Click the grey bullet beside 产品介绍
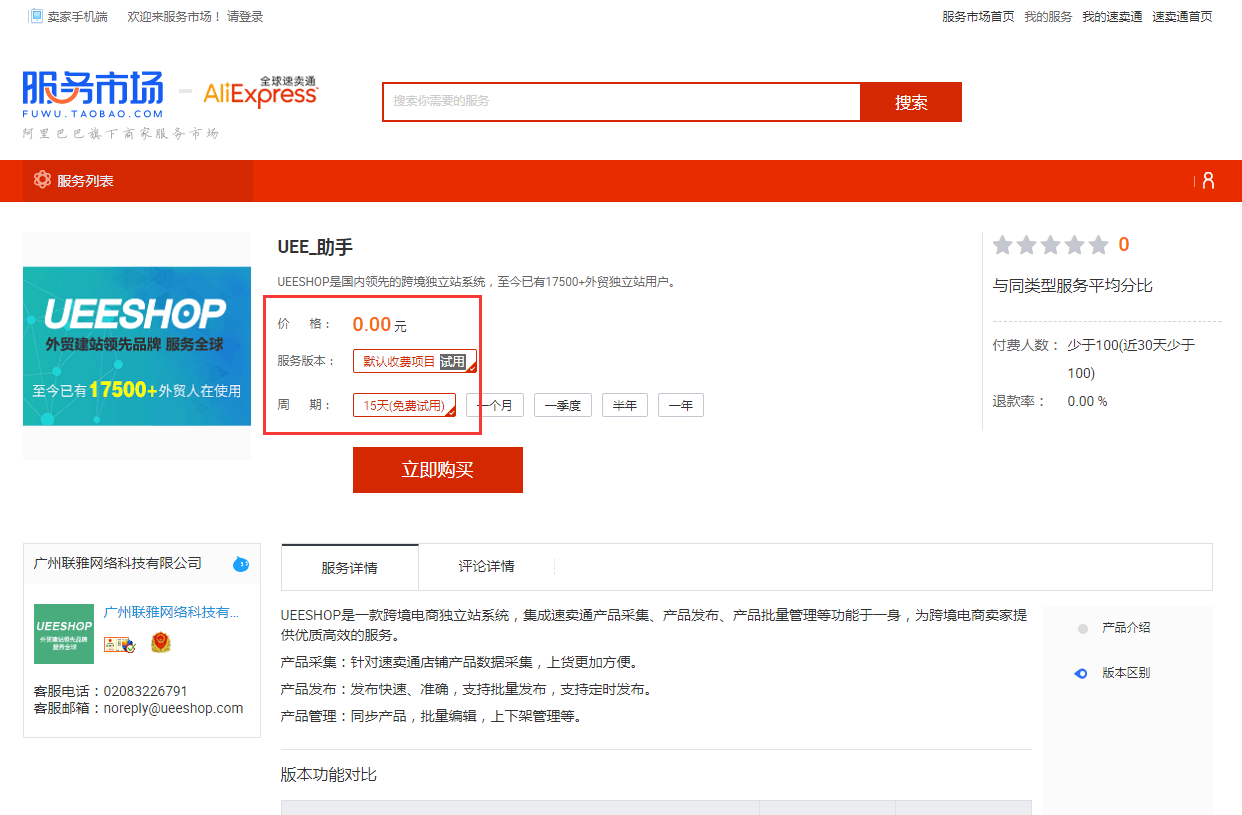This screenshot has height=815, width=1242. pos(1083,629)
